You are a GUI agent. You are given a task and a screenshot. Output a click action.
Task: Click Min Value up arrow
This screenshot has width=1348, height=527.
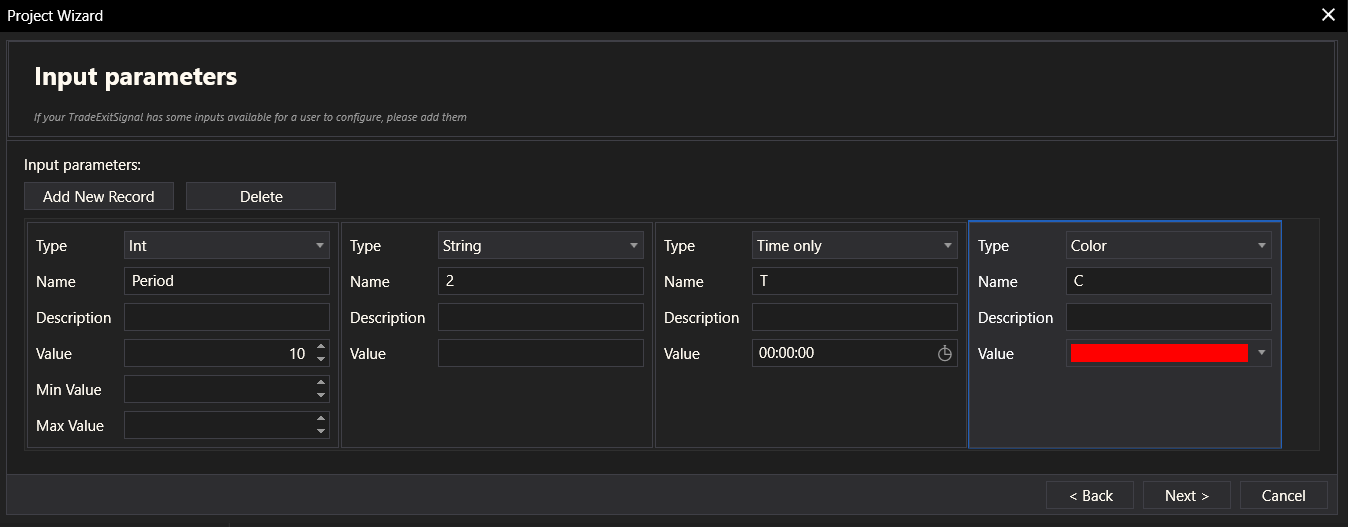[320, 383]
